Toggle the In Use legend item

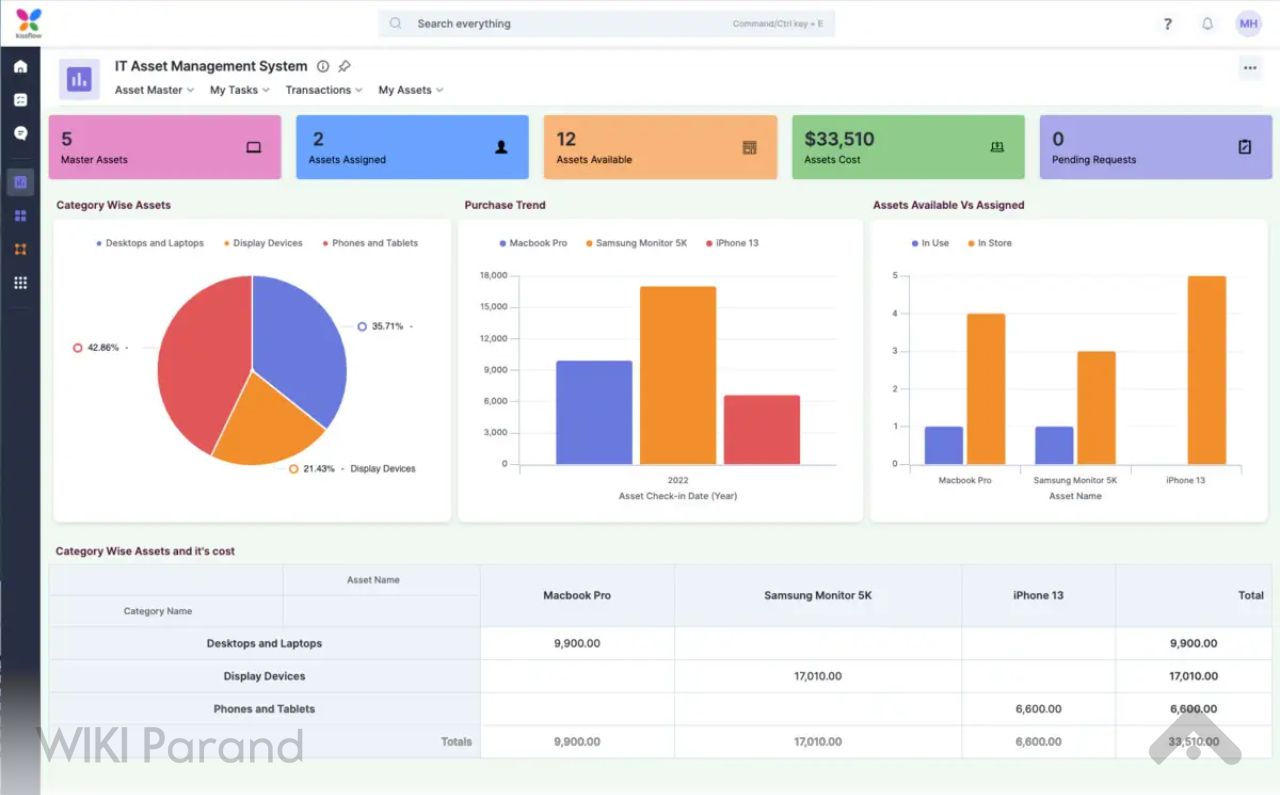tap(930, 243)
